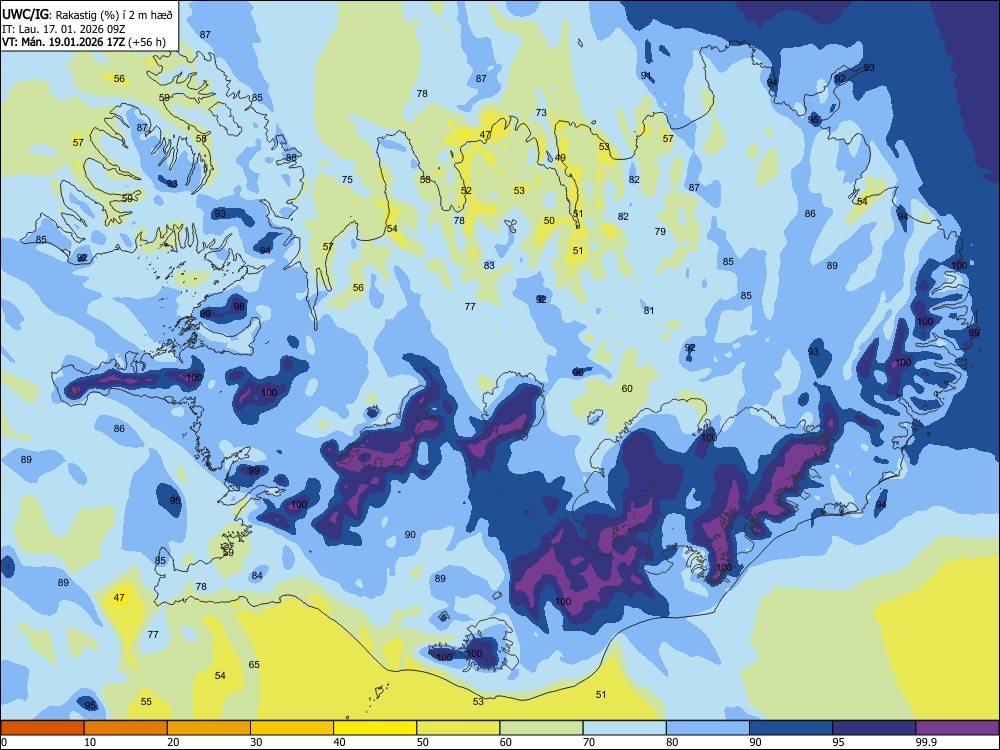
Task: Pick the 20–30 legend color band
Action: [209, 728]
